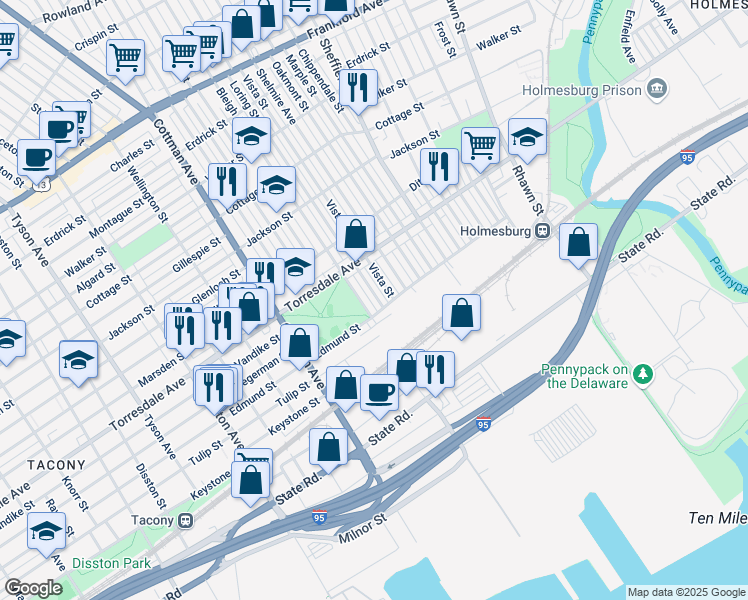Click the shopping bag marker near the railway line
The height and width of the screenshot is (600, 748).
(461, 314)
